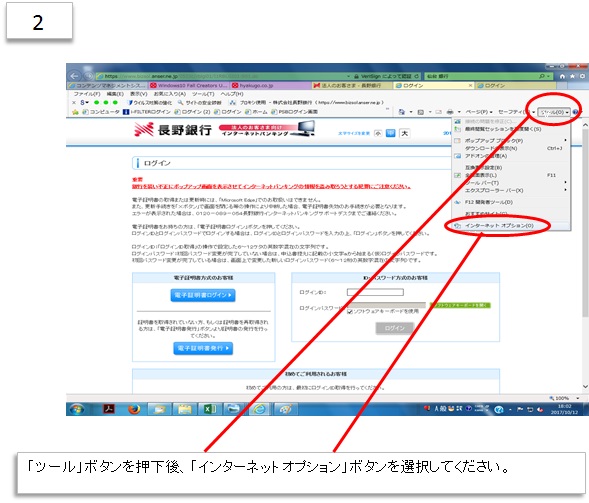Set text size to 大
This screenshot has height=503, width=589.
pyautogui.click(x=405, y=133)
